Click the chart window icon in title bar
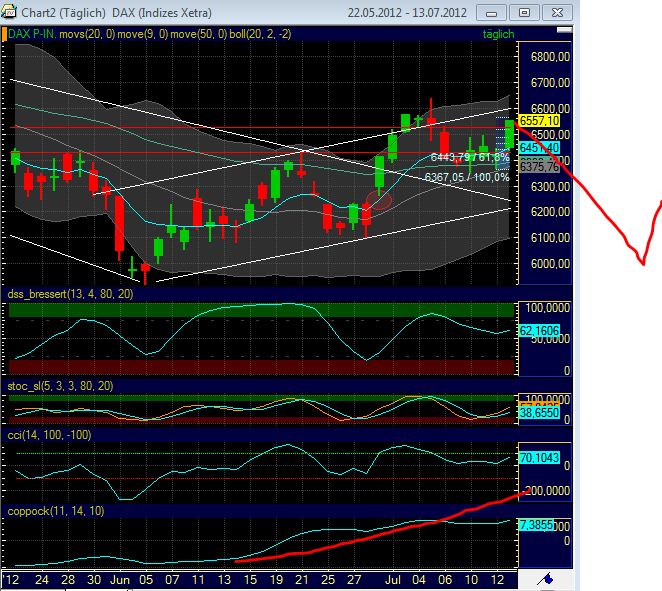This screenshot has width=662, height=591. click(x=8, y=11)
